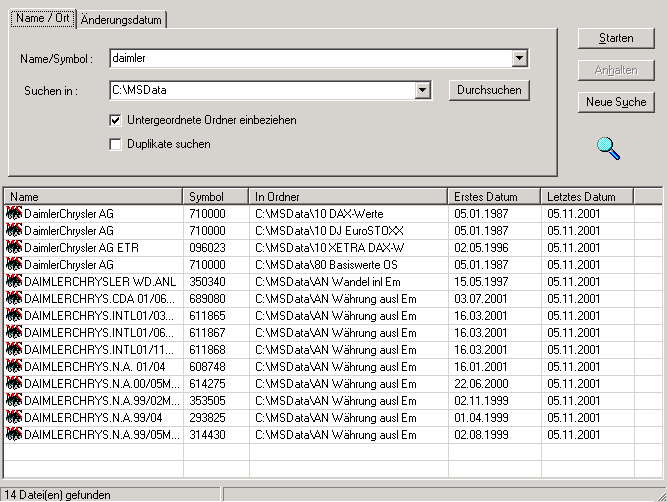Click the icon beside DAIMLERCHRYS.N.A. 01/04
The image size is (667, 502).
pos(14,366)
